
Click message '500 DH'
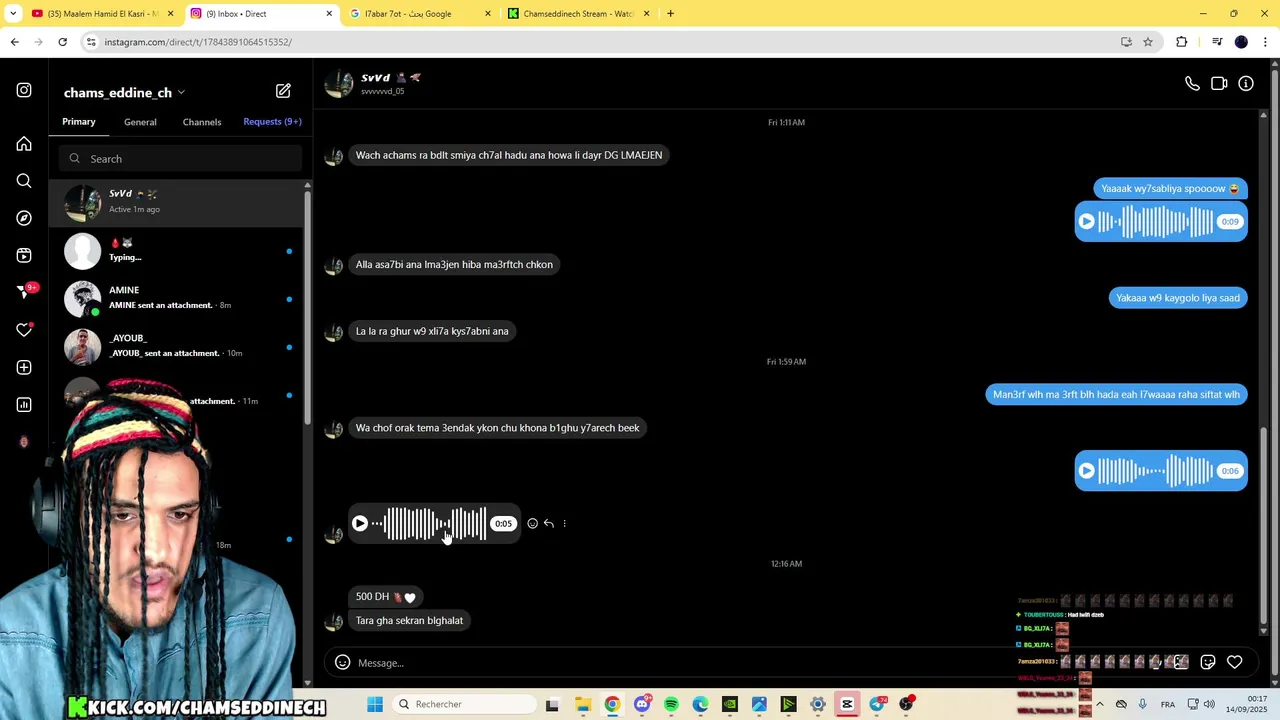(x=385, y=597)
